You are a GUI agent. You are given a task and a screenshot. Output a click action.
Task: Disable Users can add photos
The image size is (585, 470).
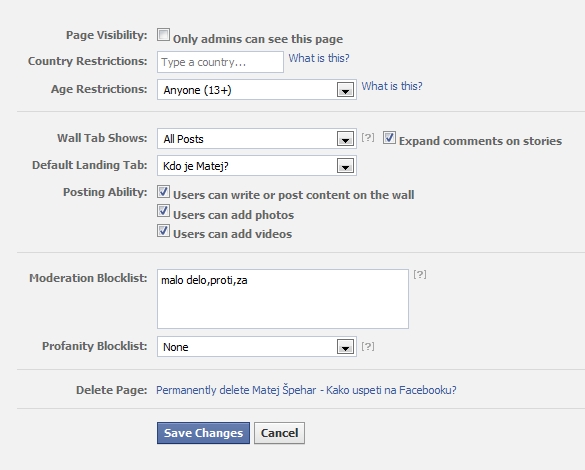(x=163, y=211)
